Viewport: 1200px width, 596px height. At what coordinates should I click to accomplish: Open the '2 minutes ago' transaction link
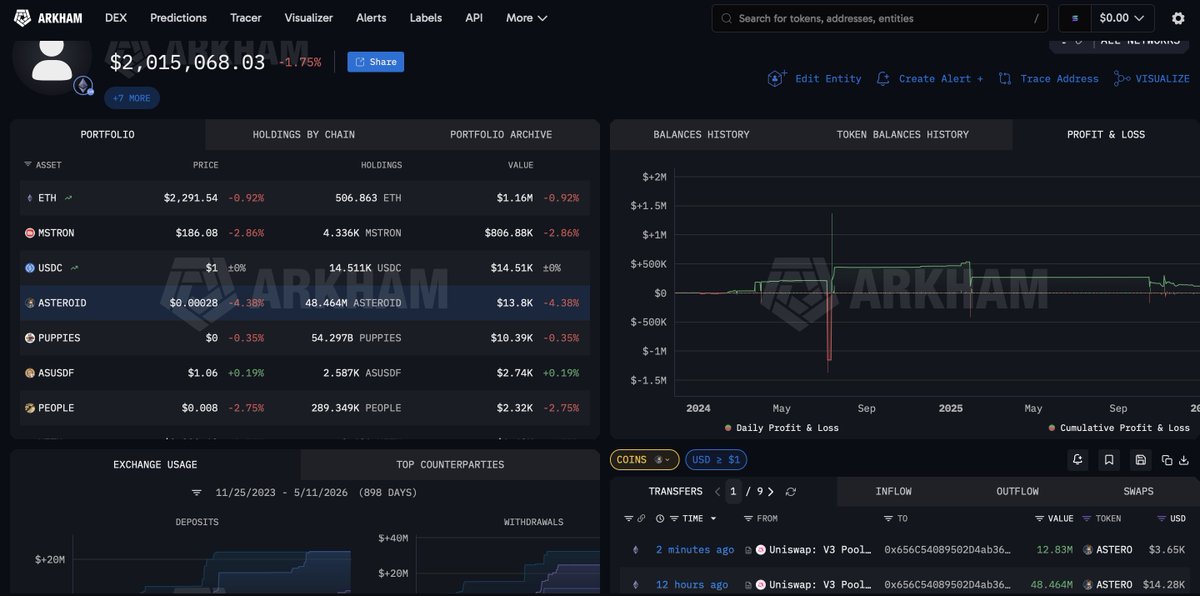(695, 550)
